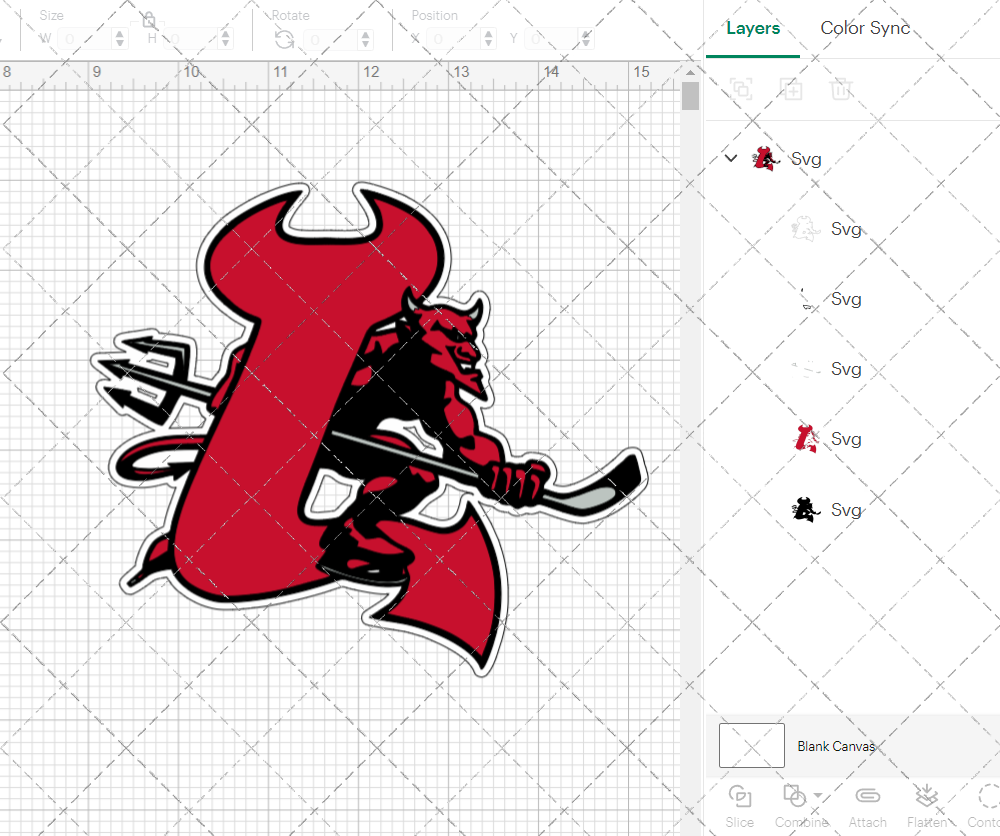Toggle the size aspect ratio lock icon

[149, 20]
